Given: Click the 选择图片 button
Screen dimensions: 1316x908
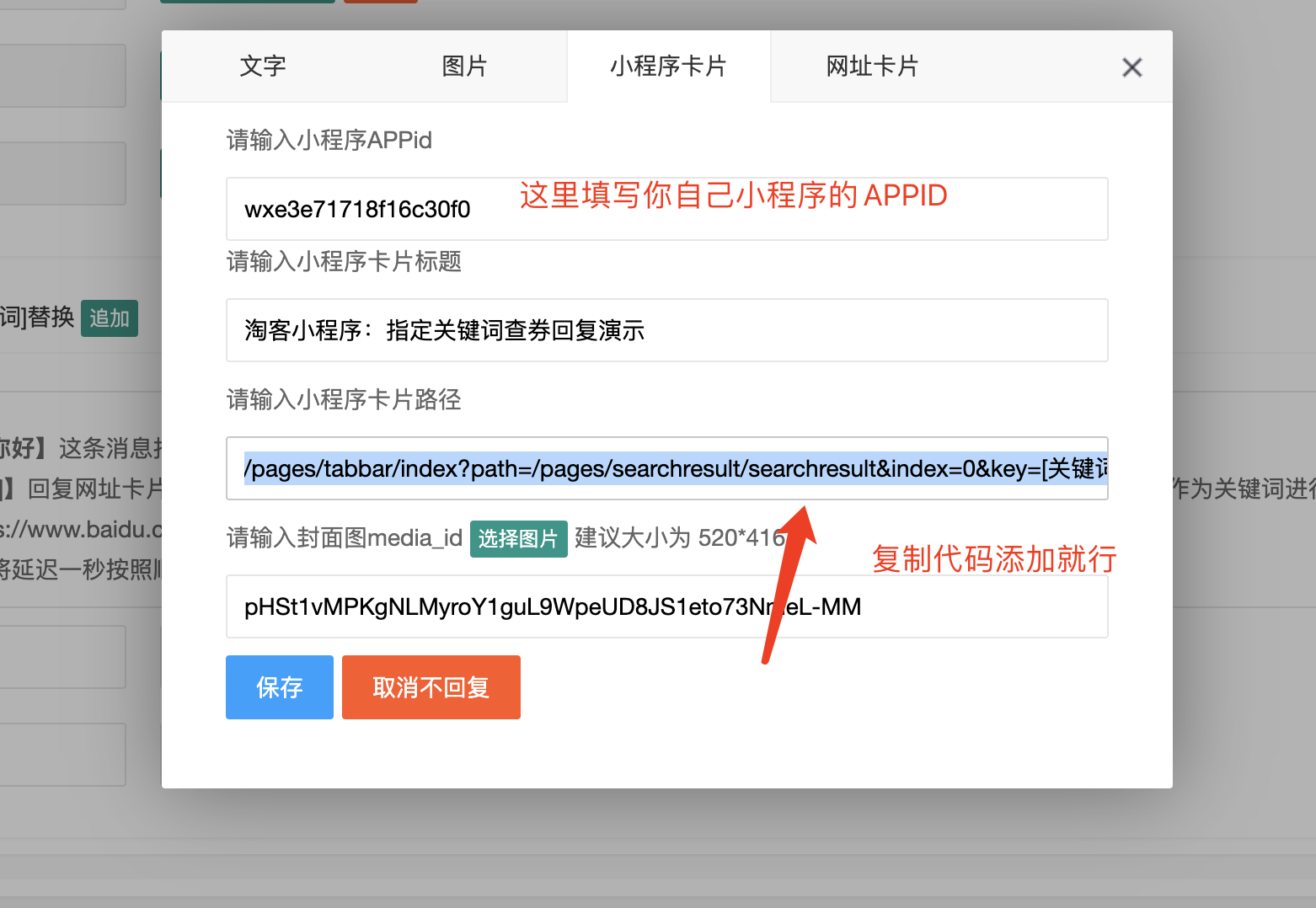Looking at the screenshot, I should pyautogui.click(x=519, y=539).
